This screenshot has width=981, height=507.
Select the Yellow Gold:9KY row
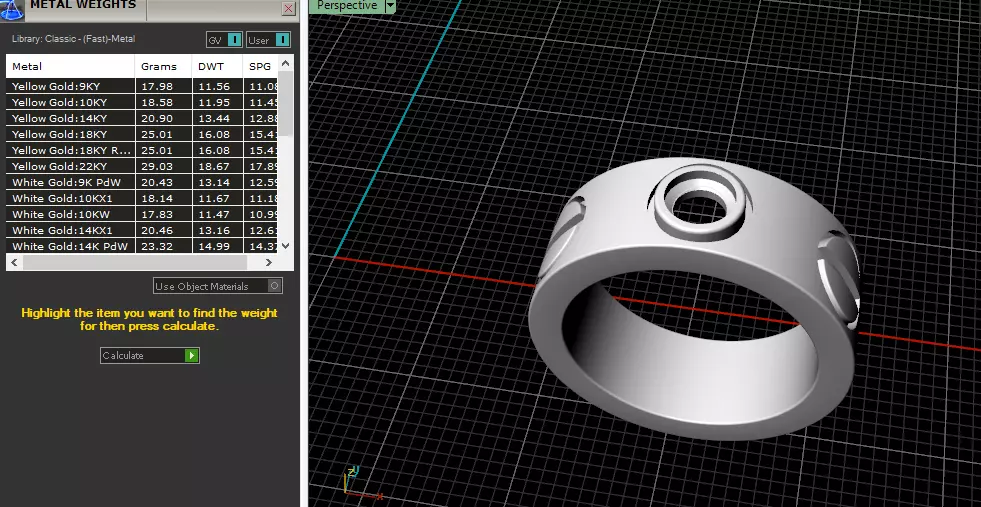(141, 86)
